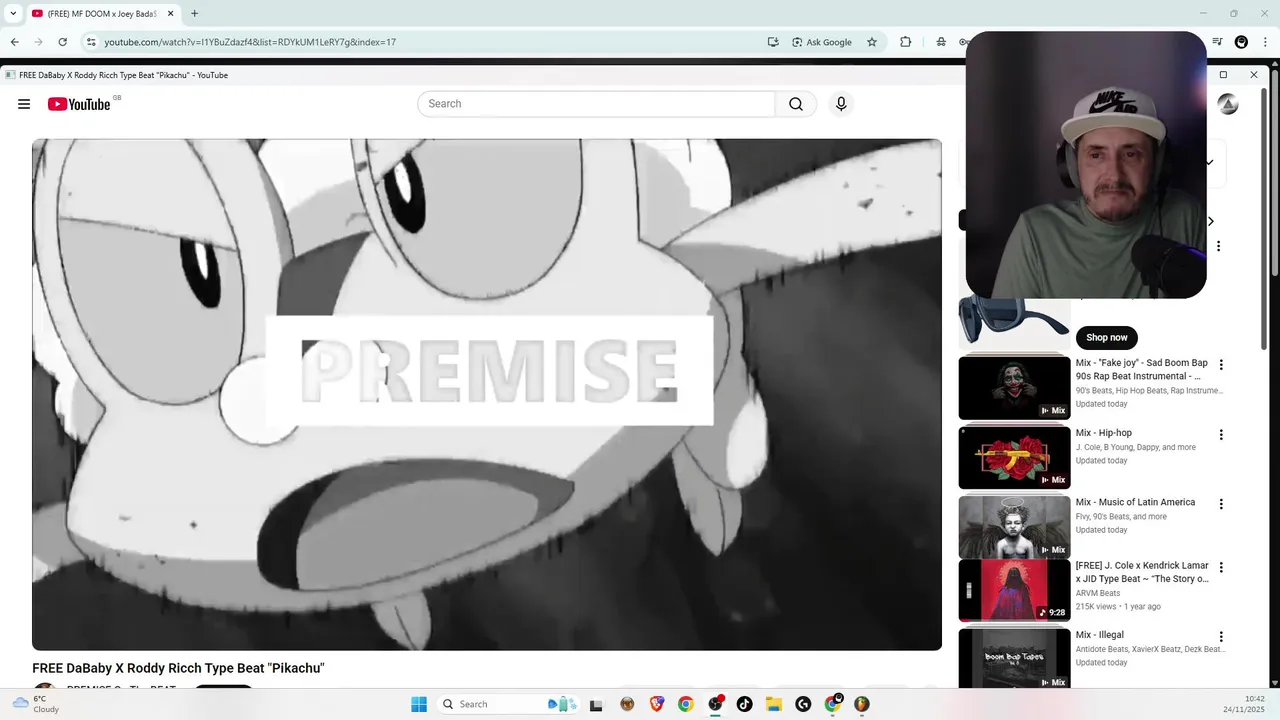1280x720 pixels.
Task: Open the sunglasses ad thumbnail
Action: [x=1014, y=322]
